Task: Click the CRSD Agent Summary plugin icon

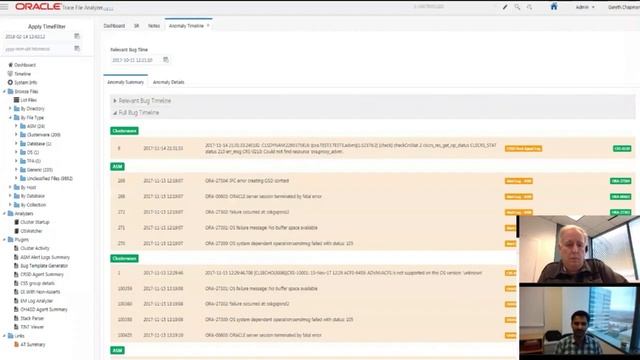Action: pos(16,274)
